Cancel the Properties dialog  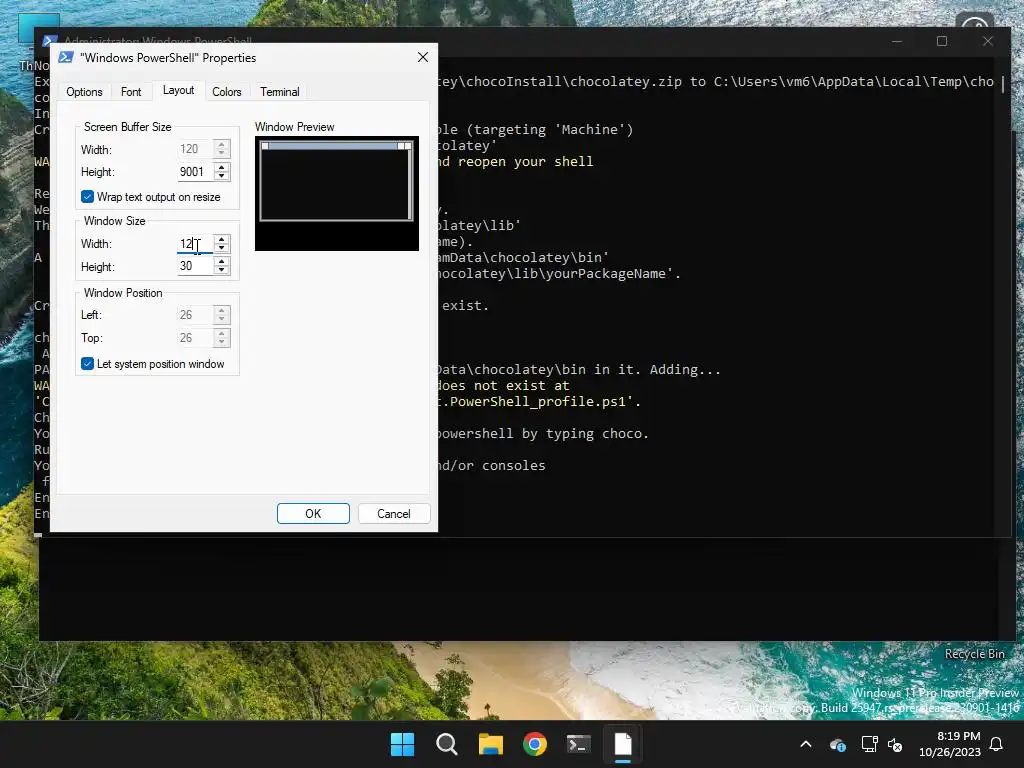[x=394, y=513]
